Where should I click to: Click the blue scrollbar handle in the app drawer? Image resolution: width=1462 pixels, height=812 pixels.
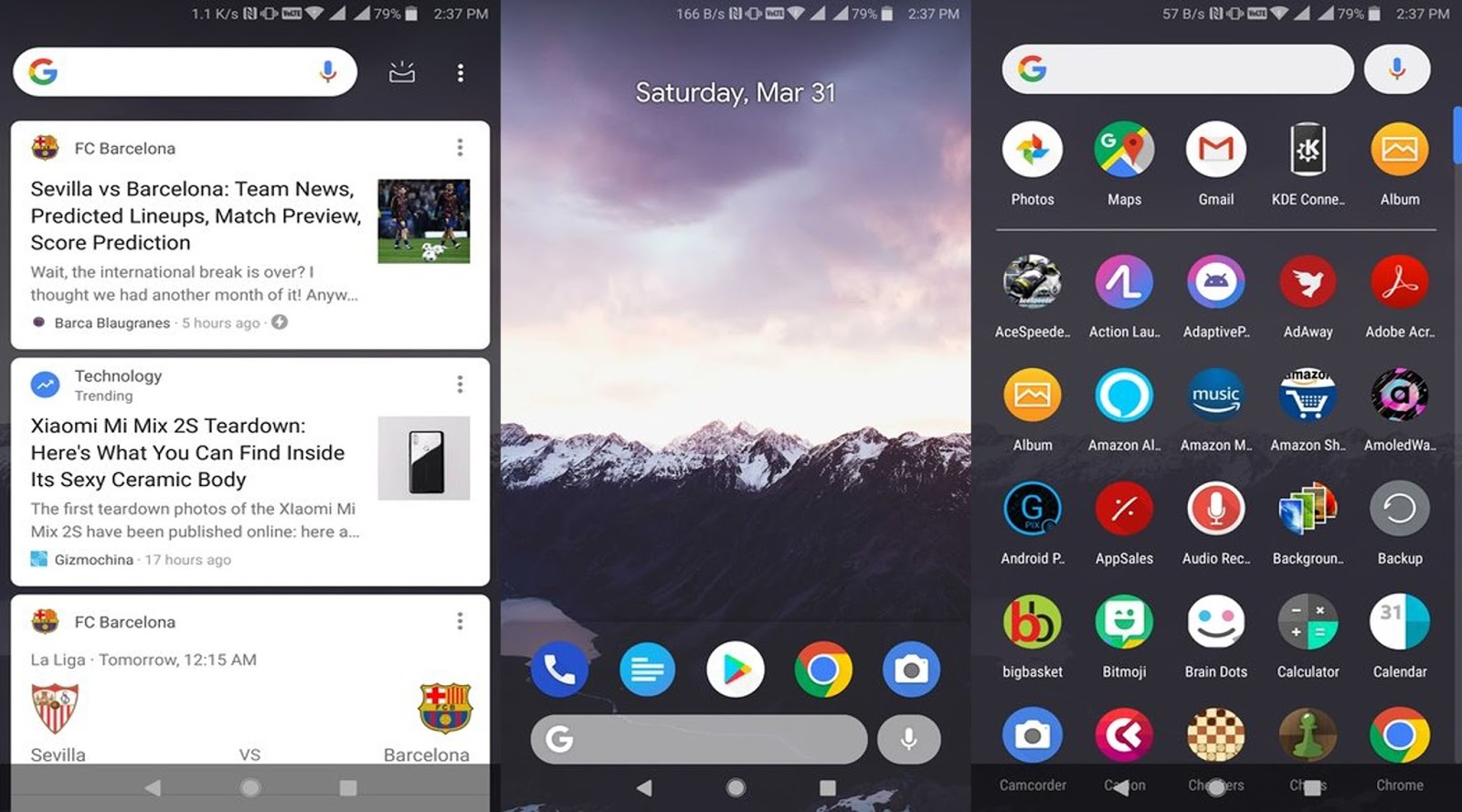pyautogui.click(x=1457, y=135)
